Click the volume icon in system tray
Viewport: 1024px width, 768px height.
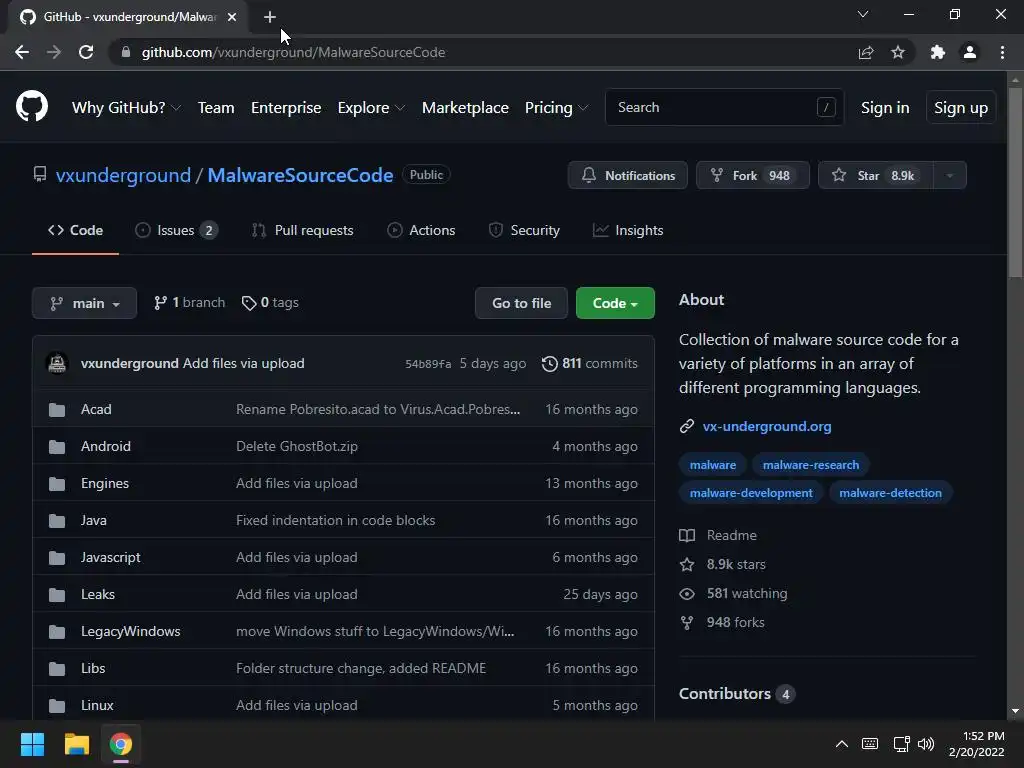pyautogui.click(x=925, y=744)
